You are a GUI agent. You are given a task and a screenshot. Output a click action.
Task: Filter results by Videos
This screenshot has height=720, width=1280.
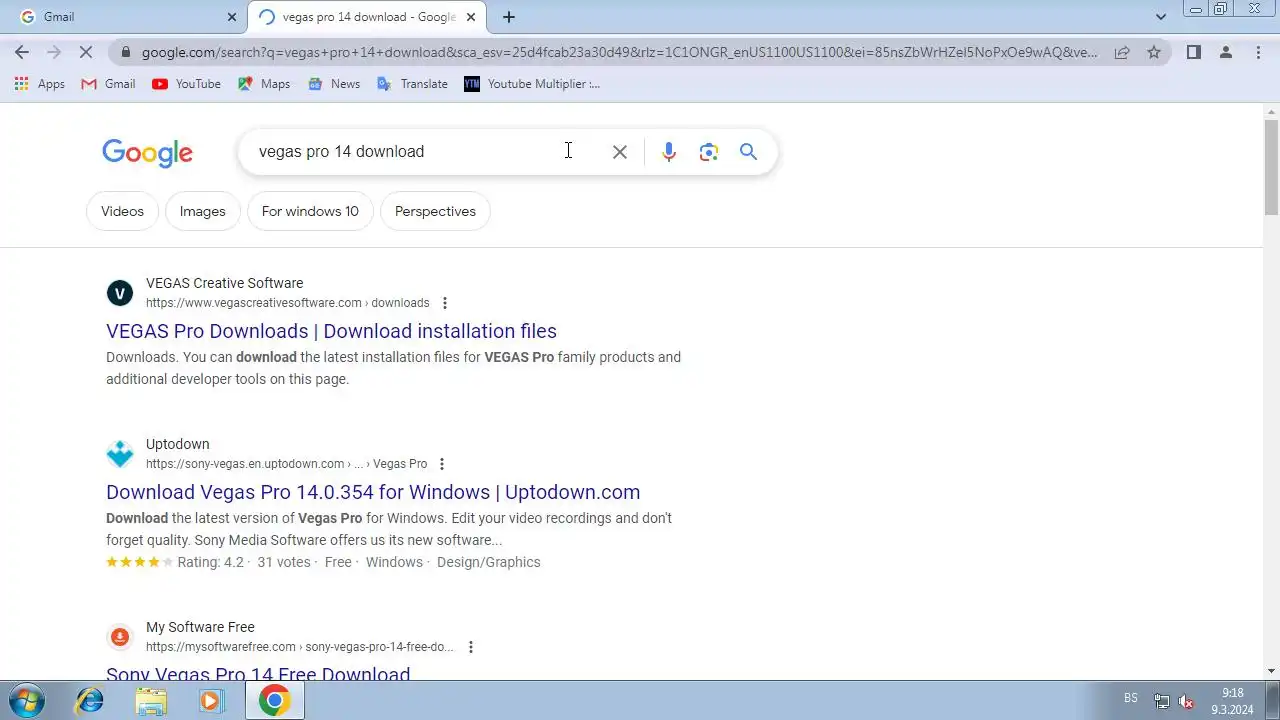pos(122,211)
